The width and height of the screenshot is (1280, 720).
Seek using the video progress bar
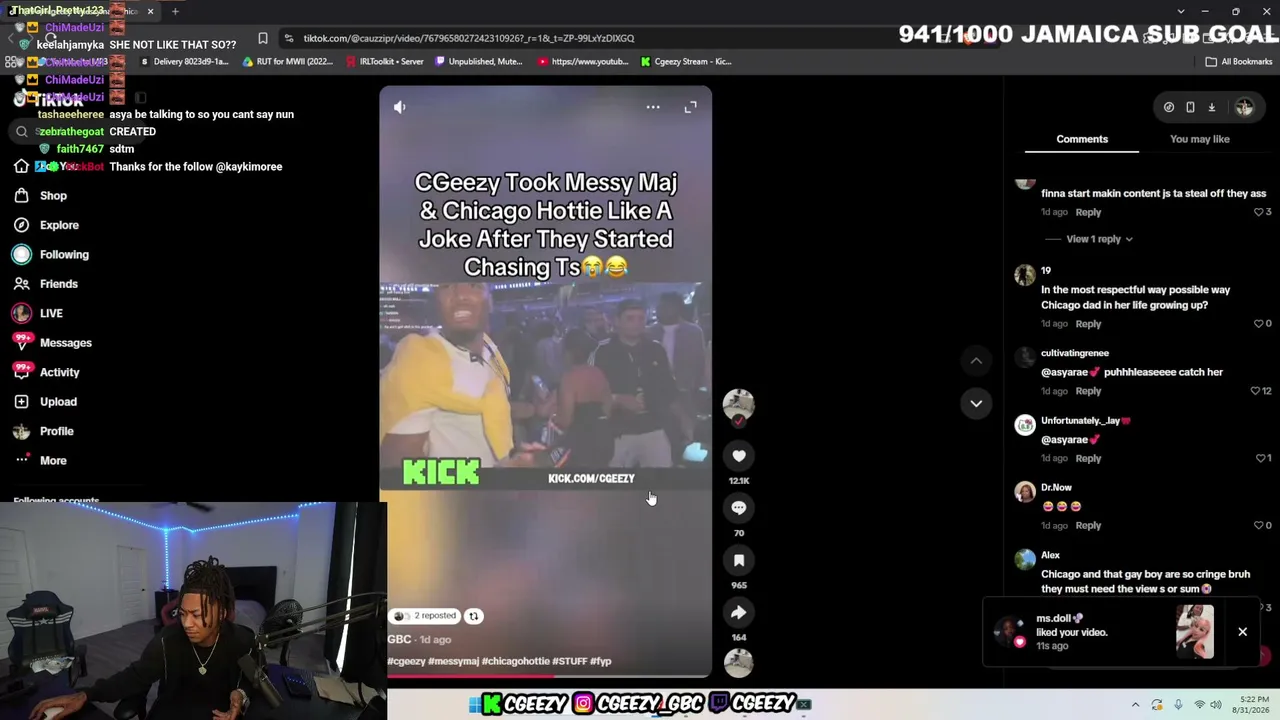tap(545, 676)
